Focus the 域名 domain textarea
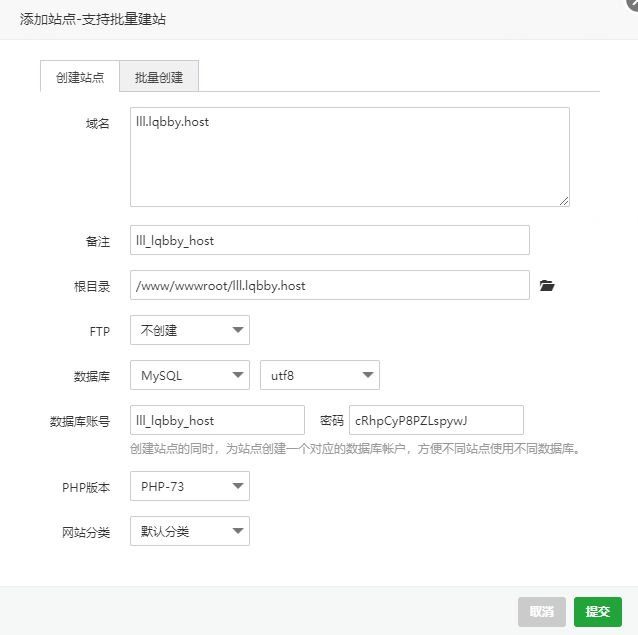638x635 pixels. [x=350, y=157]
